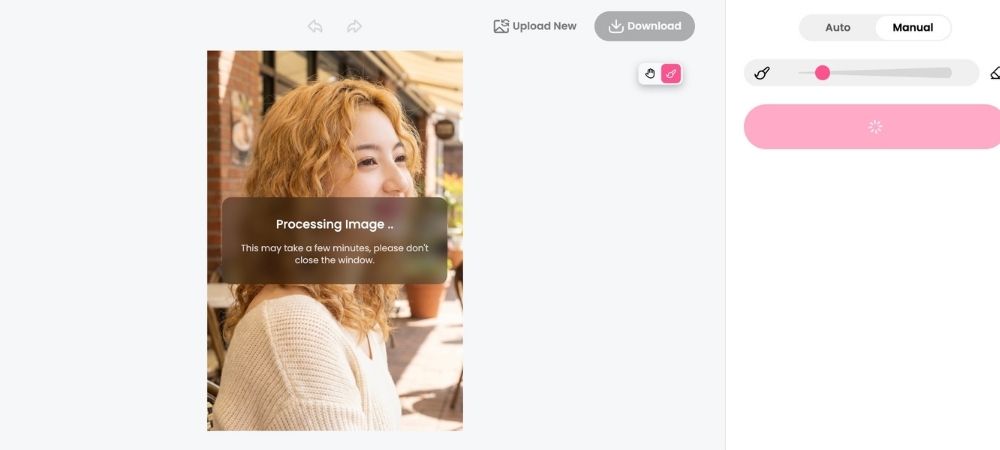Click the loading spinner in the pink button
The image size is (1000, 450).
(876, 127)
